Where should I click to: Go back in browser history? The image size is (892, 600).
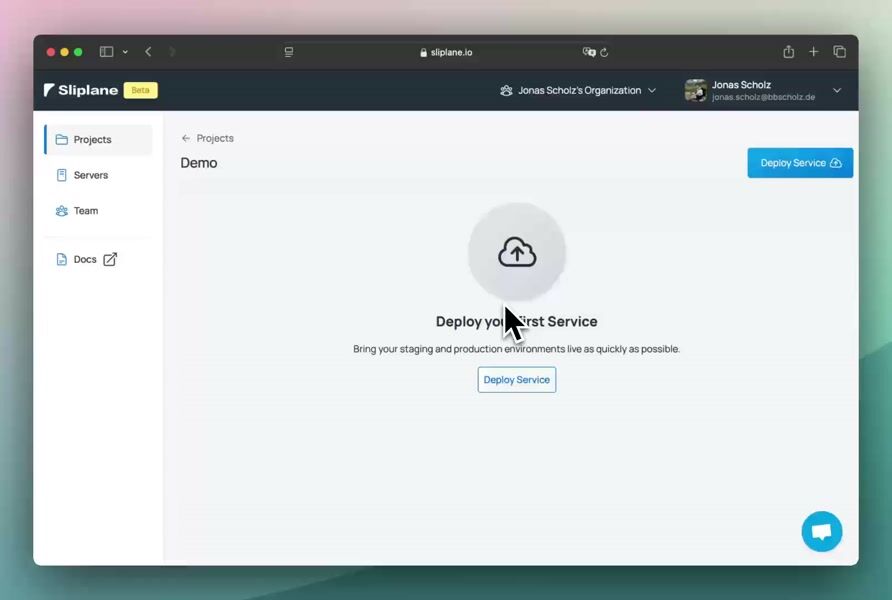pos(148,52)
